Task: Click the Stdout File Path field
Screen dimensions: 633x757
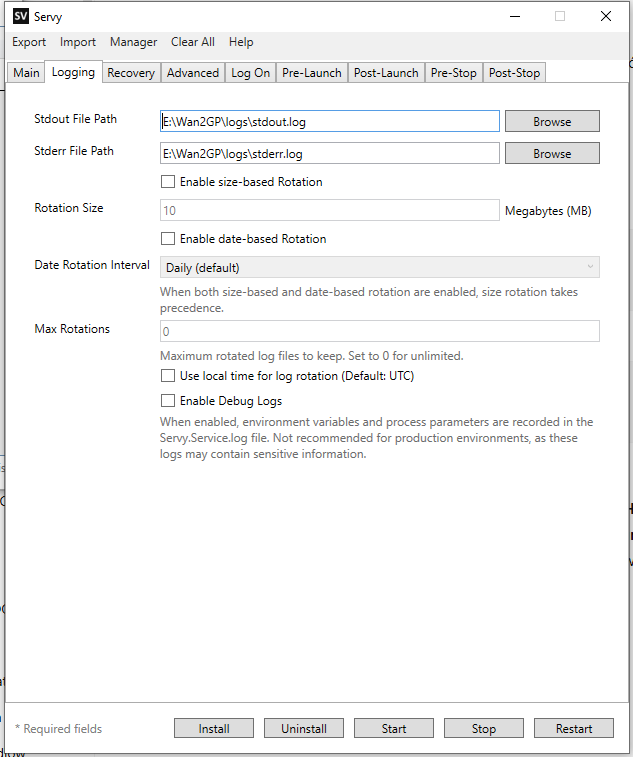Action: click(x=330, y=121)
